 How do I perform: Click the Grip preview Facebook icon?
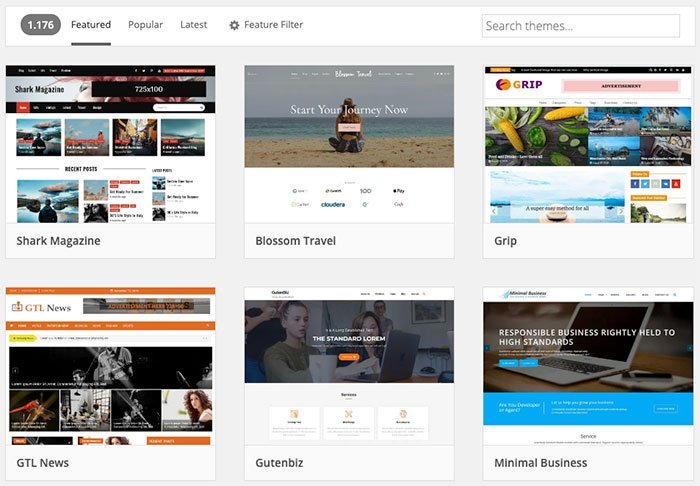click(x=635, y=184)
